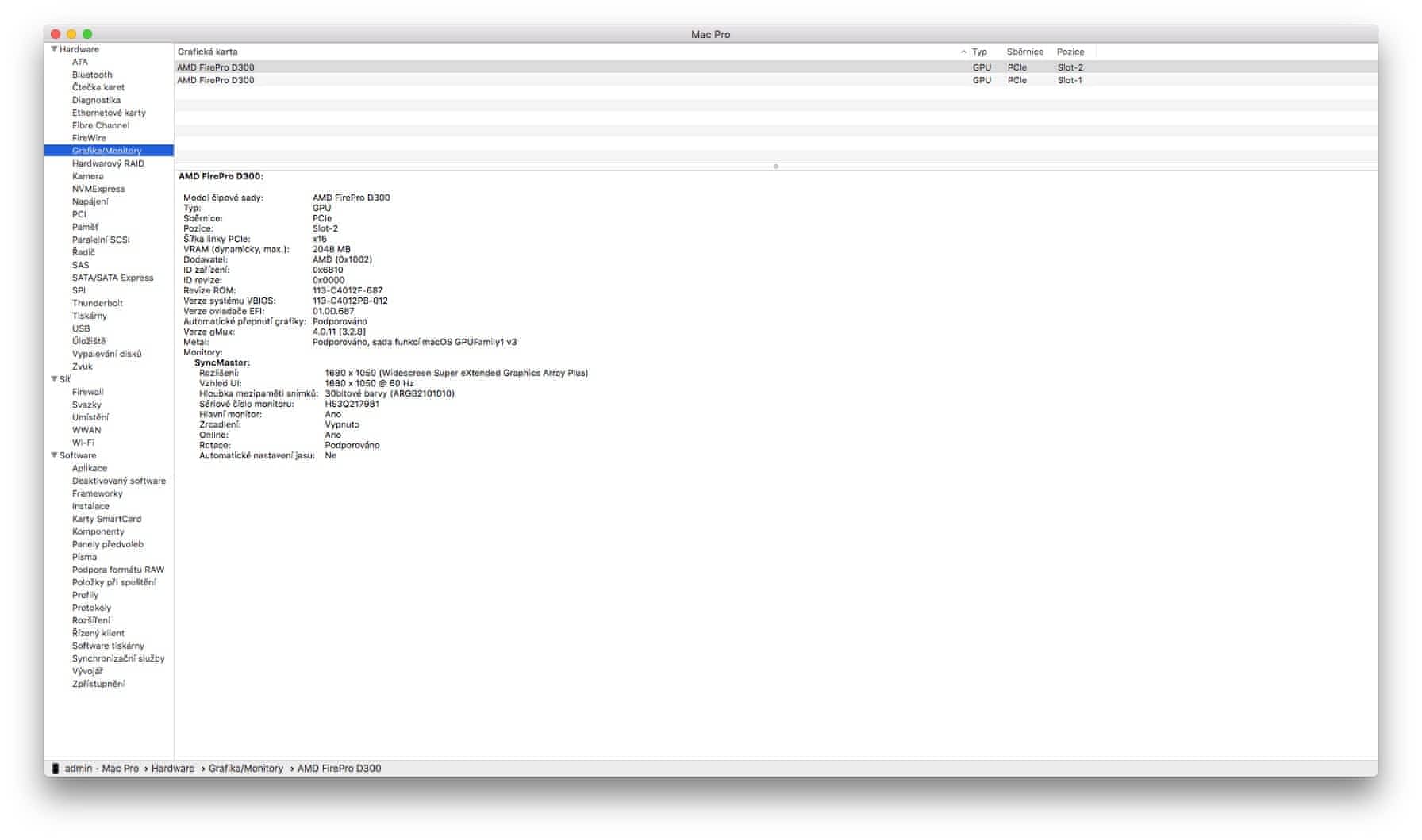
Task: Open SAS hardware entry
Action: (81, 265)
